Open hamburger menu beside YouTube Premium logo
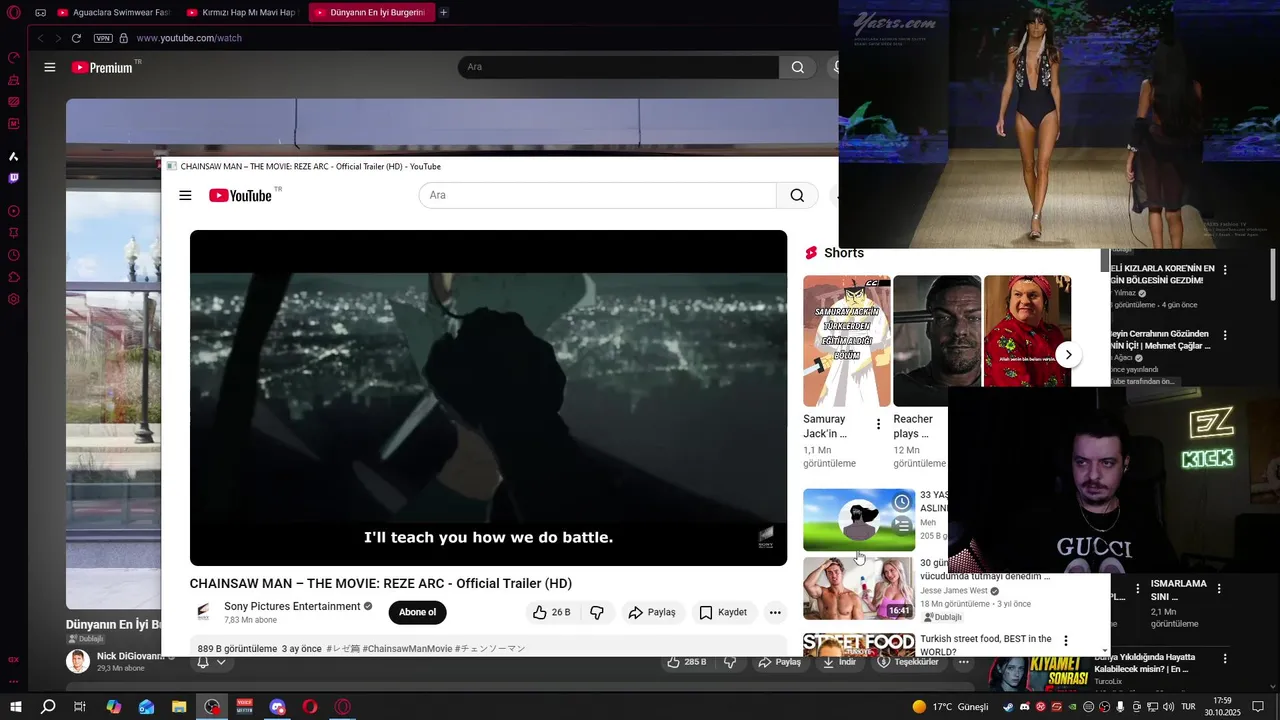1280x720 pixels. (x=50, y=67)
